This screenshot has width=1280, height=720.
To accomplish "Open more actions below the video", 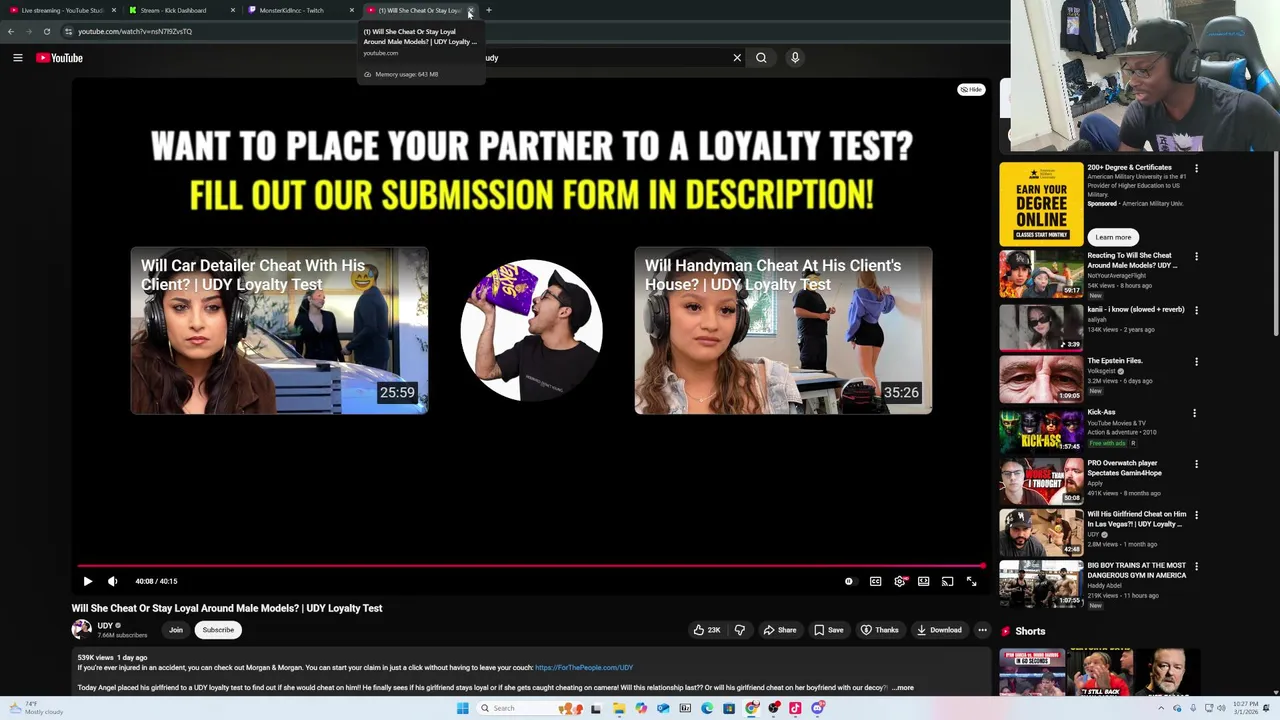I will [982, 630].
